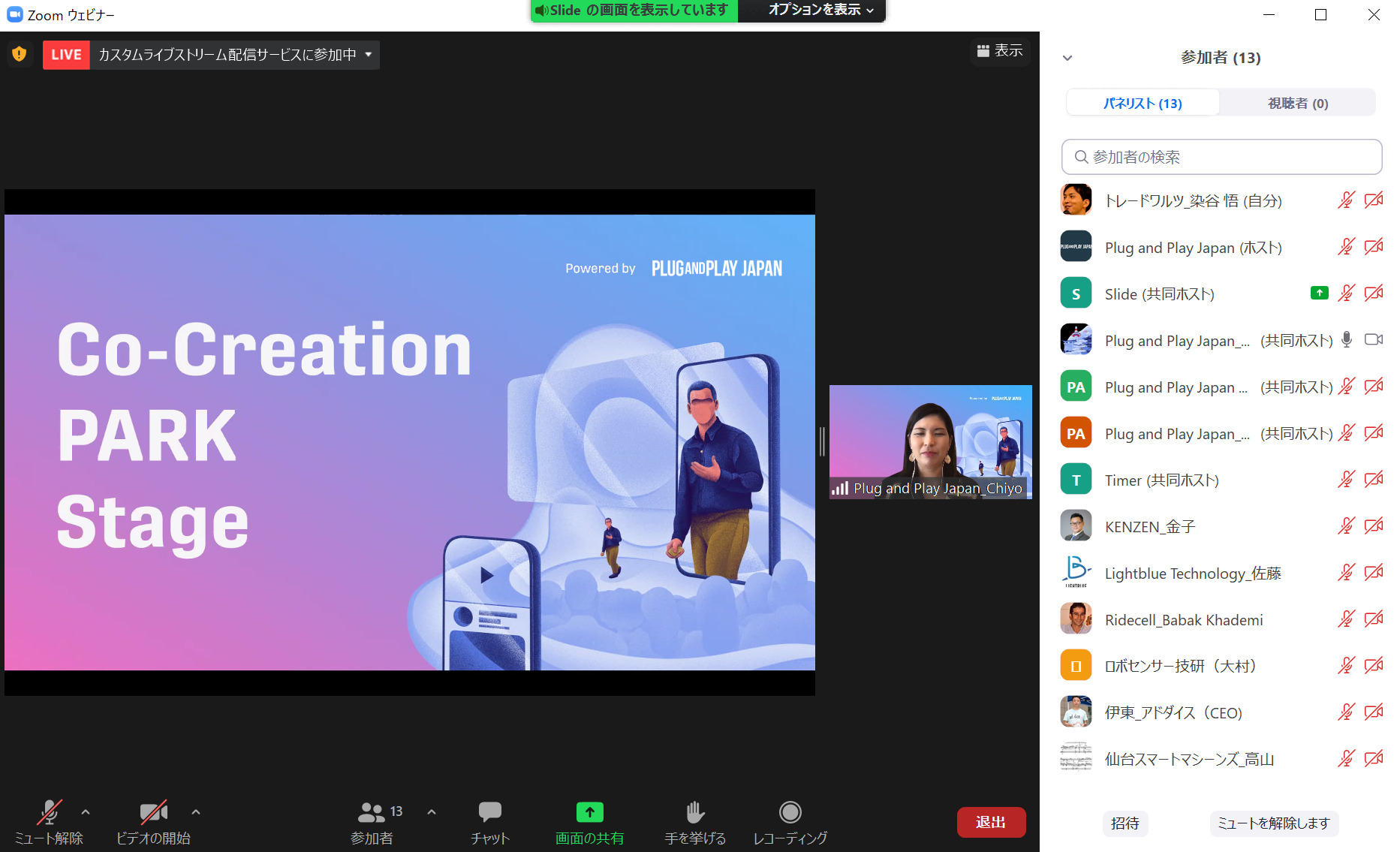The width and height of the screenshot is (1400, 852).
Task: Click the active microphone icon of the fourth panelist
Action: 1347,340
